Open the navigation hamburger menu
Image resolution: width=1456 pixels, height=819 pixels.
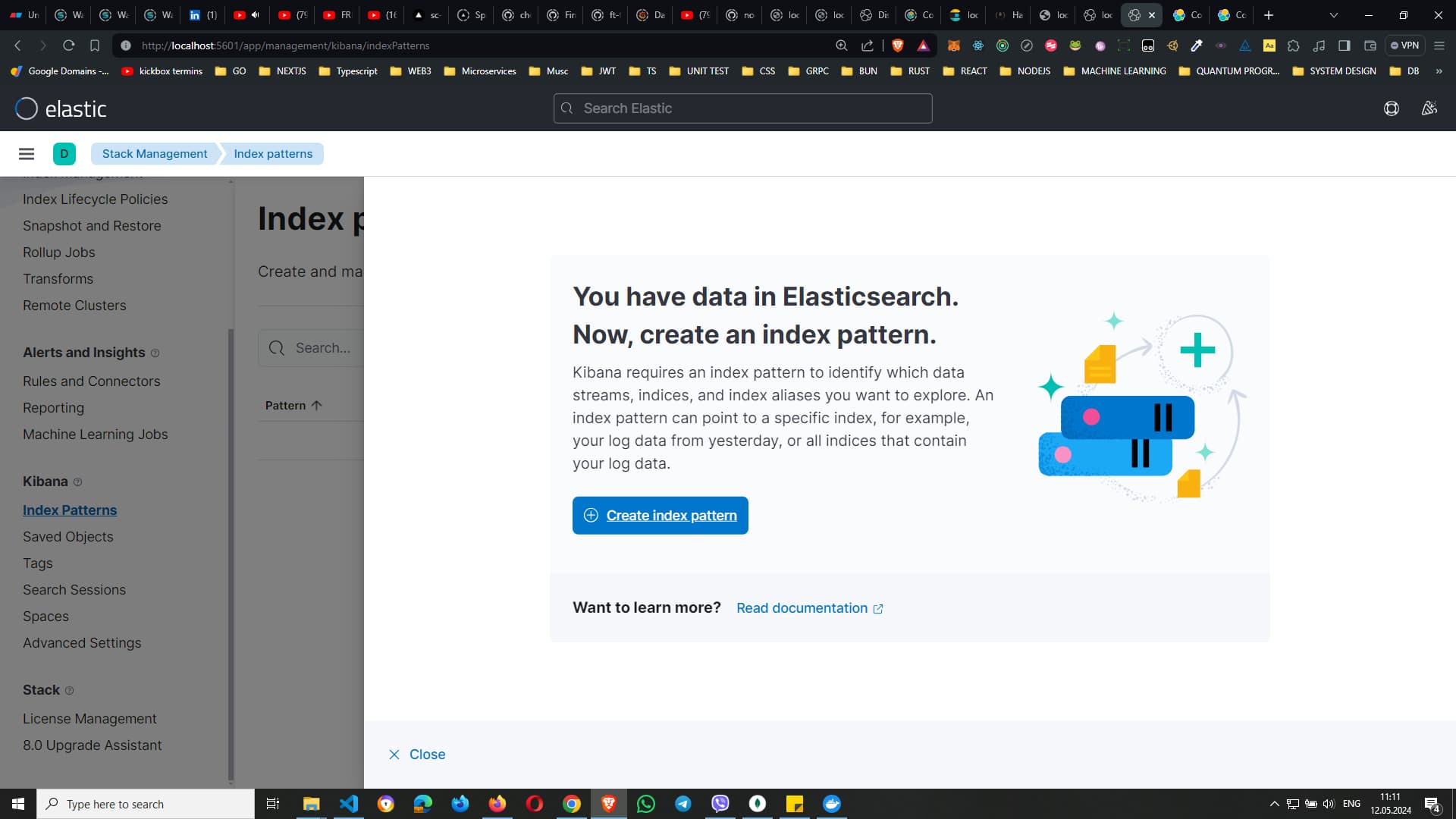[x=27, y=153]
